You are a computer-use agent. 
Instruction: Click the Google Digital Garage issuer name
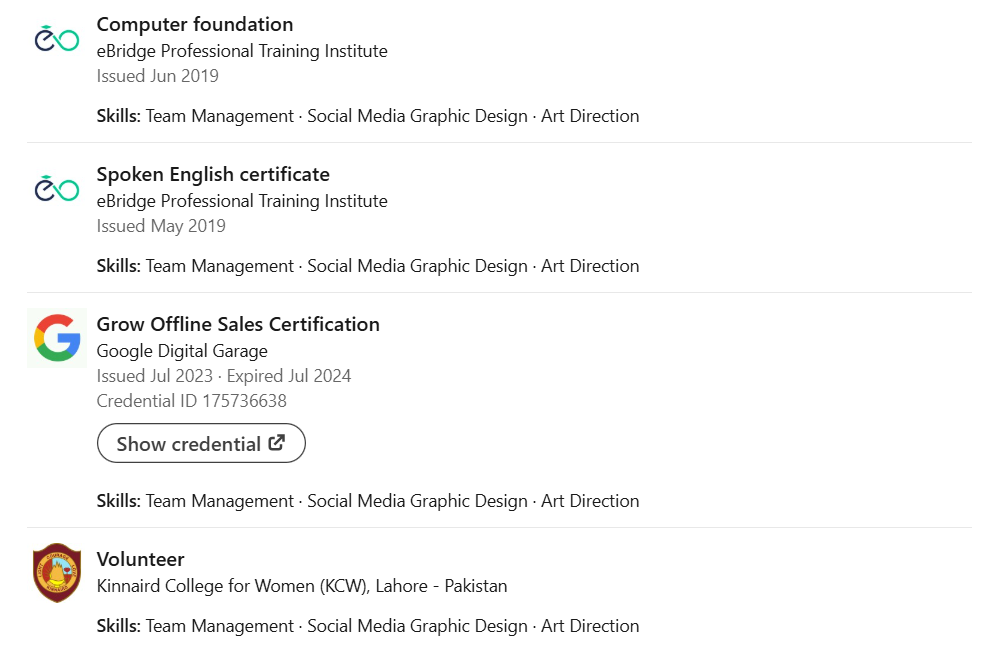coord(182,350)
